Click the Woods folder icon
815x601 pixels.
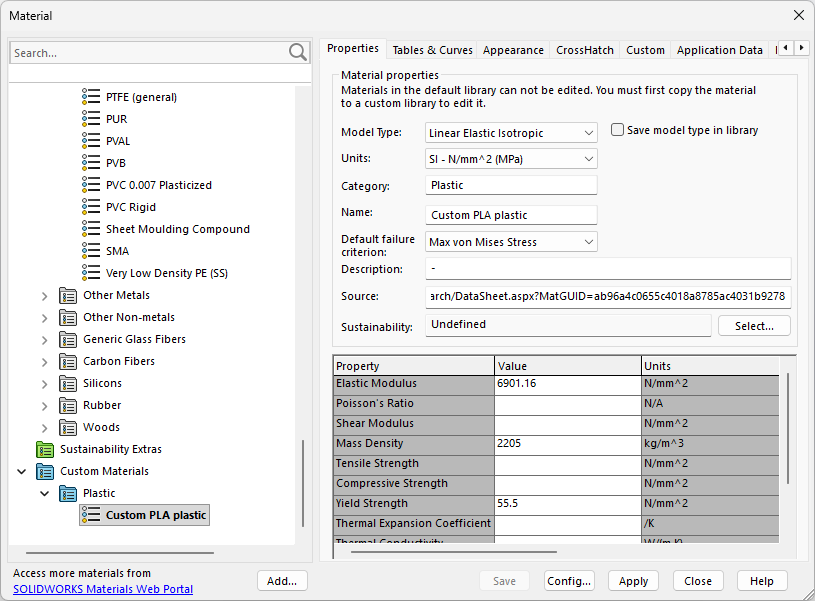click(68, 427)
